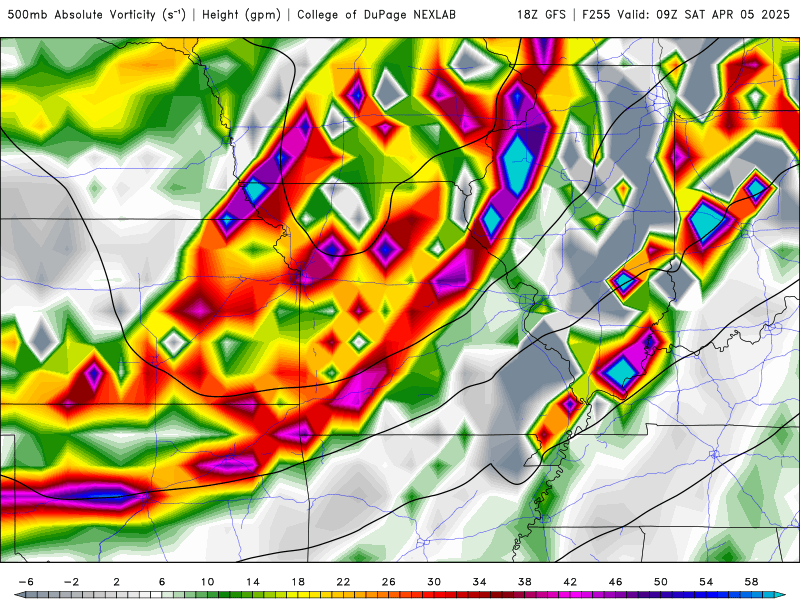Screen dimensions: 800x600
Task: Click the "500mb Absolute Vorticity (s⁻¹)" title text
Action: tap(96, 14)
